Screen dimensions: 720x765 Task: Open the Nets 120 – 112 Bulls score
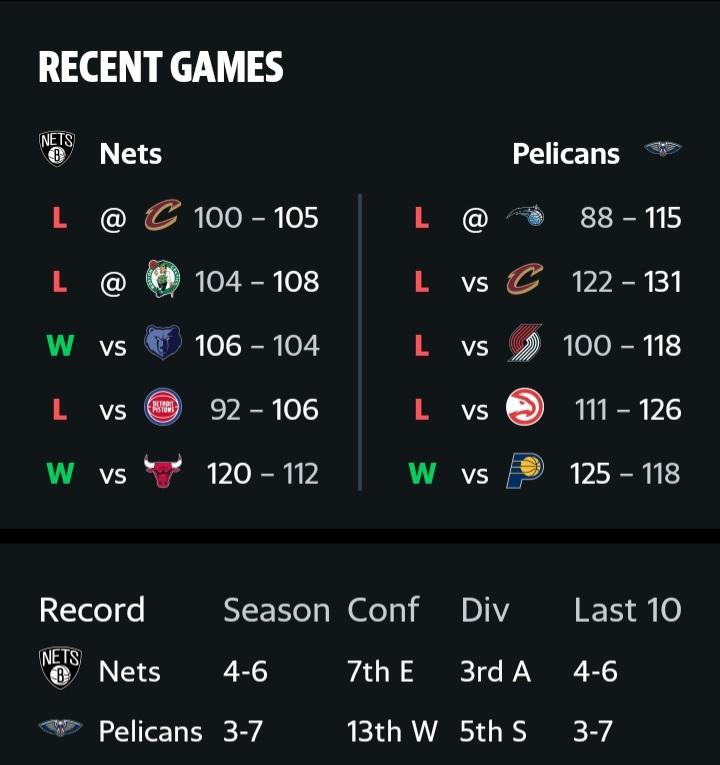pos(263,473)
